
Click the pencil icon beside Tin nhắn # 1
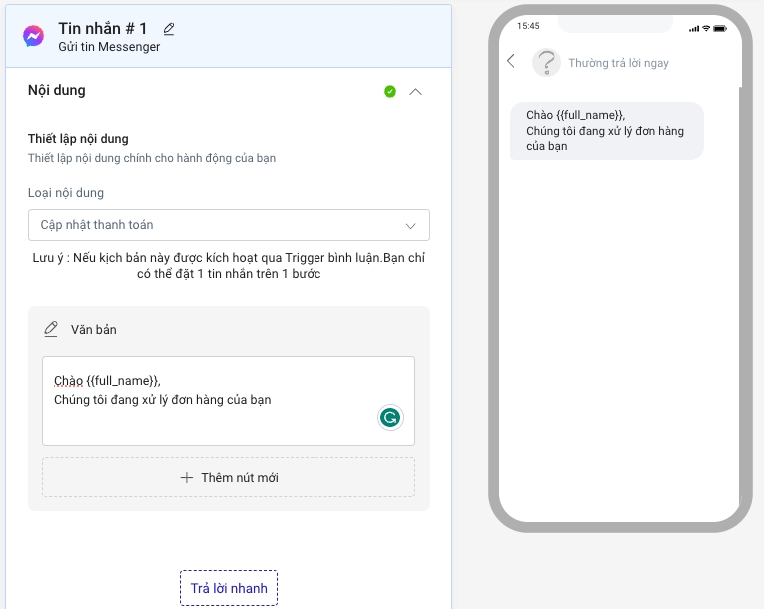[169, 29]
